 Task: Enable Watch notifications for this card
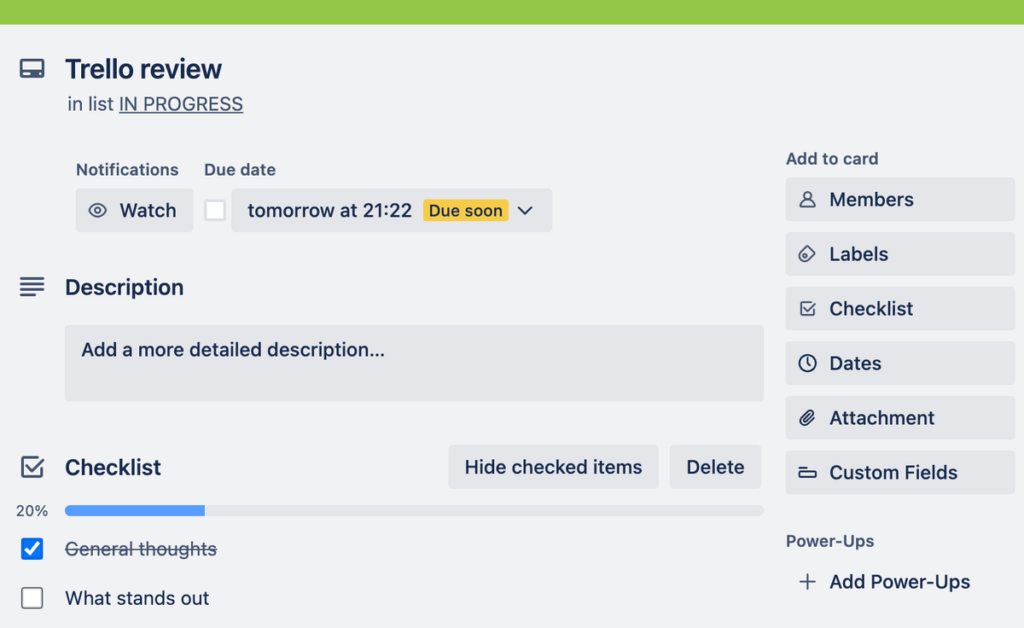tap(134, 210)
